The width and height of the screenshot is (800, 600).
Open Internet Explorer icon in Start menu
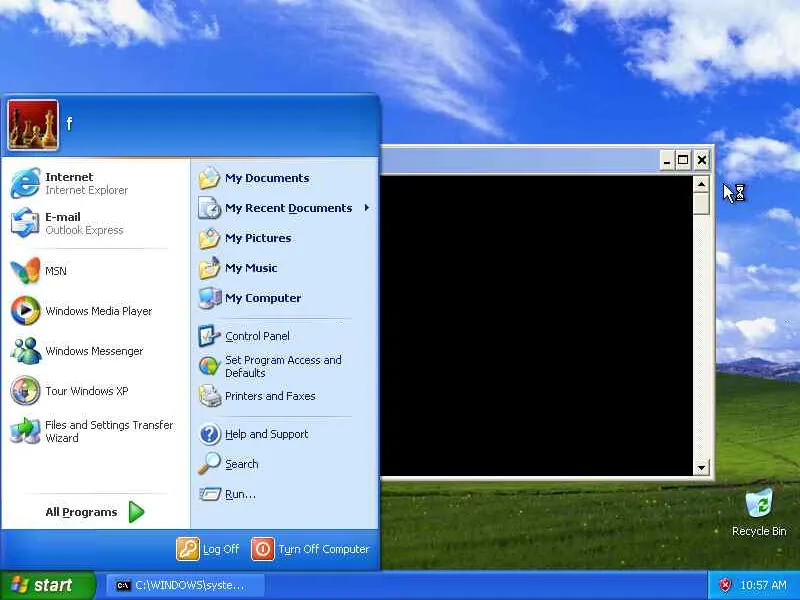[x=25, y=183]
